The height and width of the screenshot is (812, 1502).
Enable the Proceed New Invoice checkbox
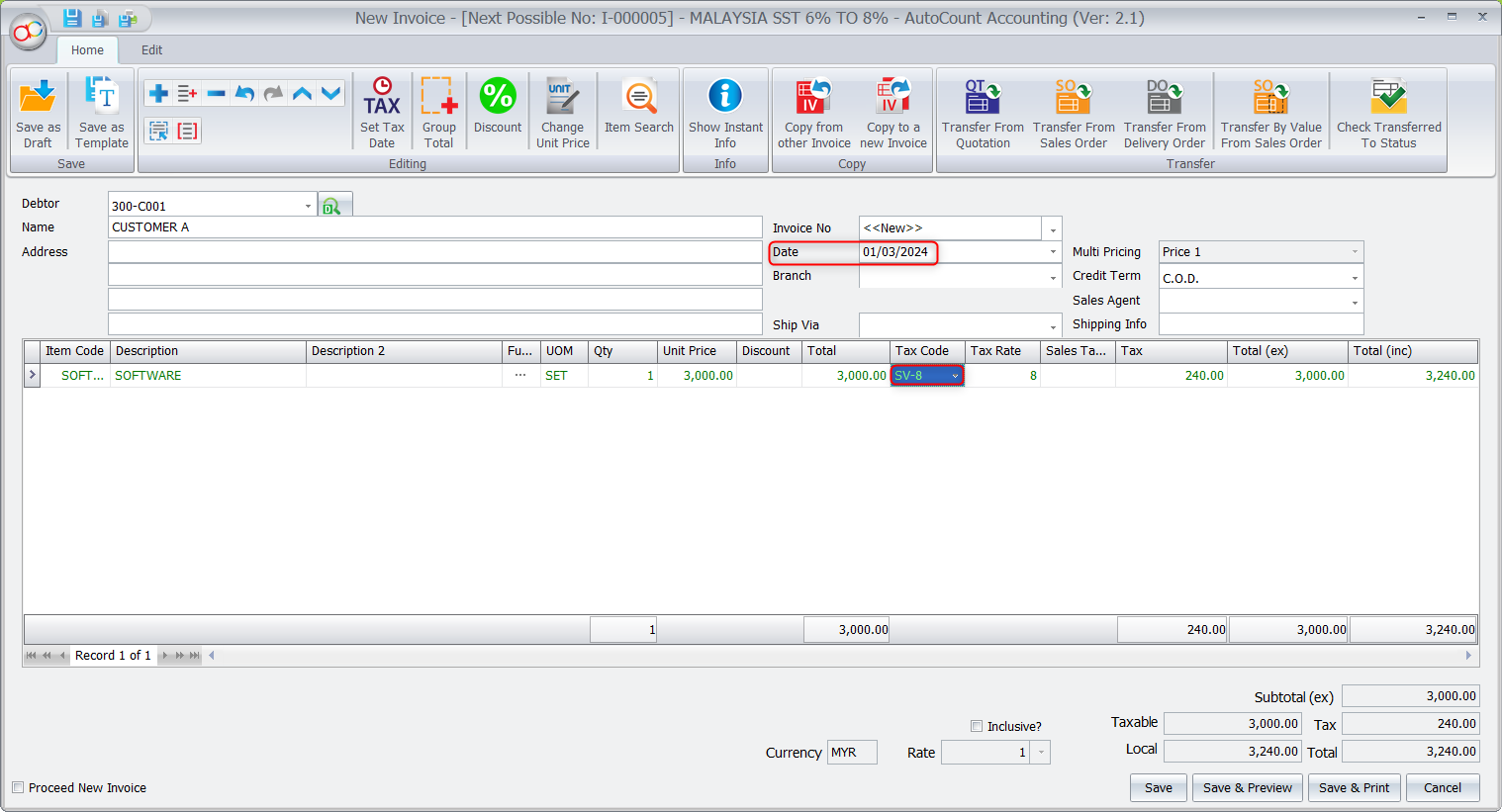pyautogui.click(x=18, y=787)
